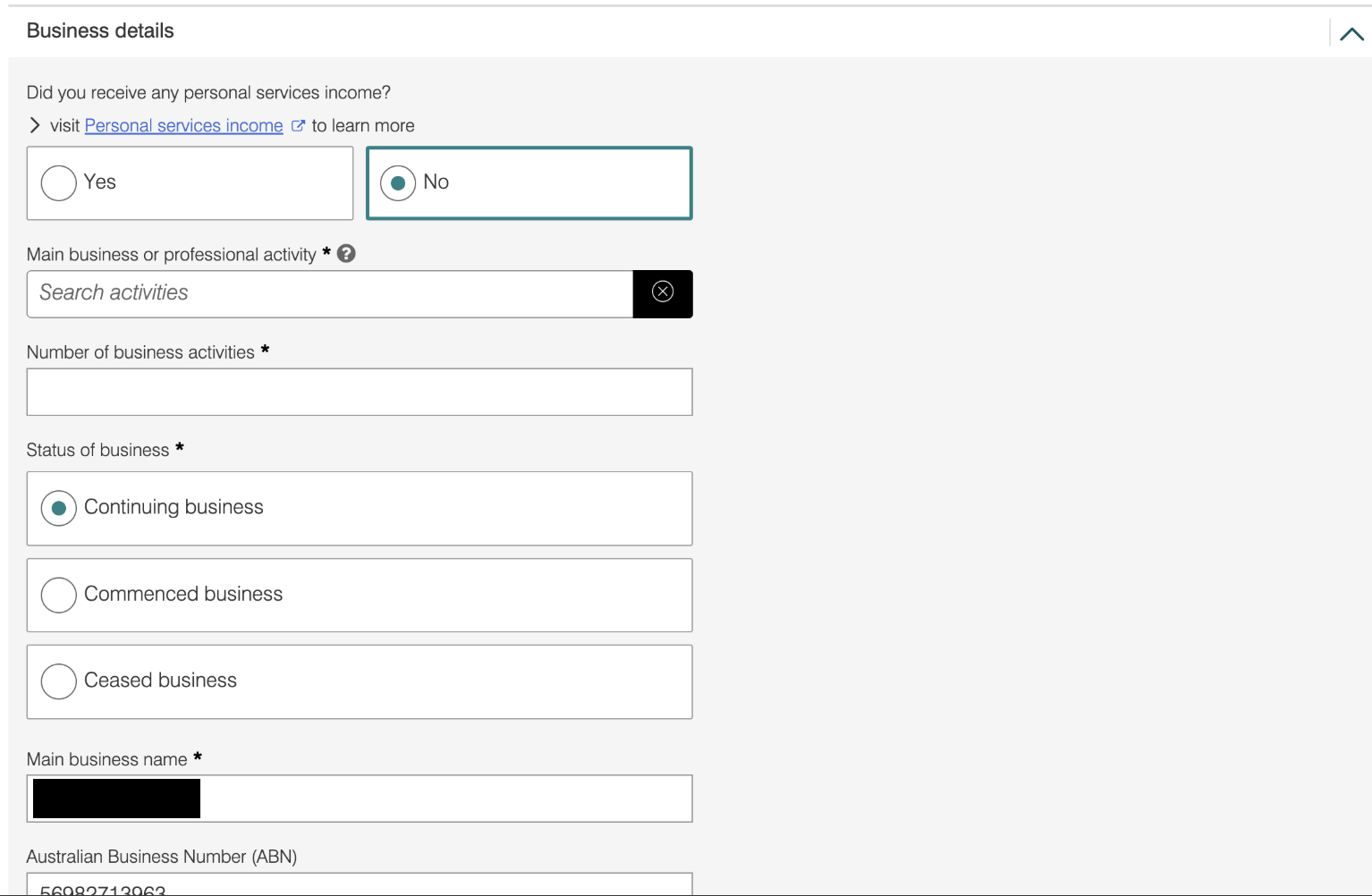Image resolution: width=1372 pixels, height=896 pixels.
Task: Open the Personal services income link
Action: point(183,125)
